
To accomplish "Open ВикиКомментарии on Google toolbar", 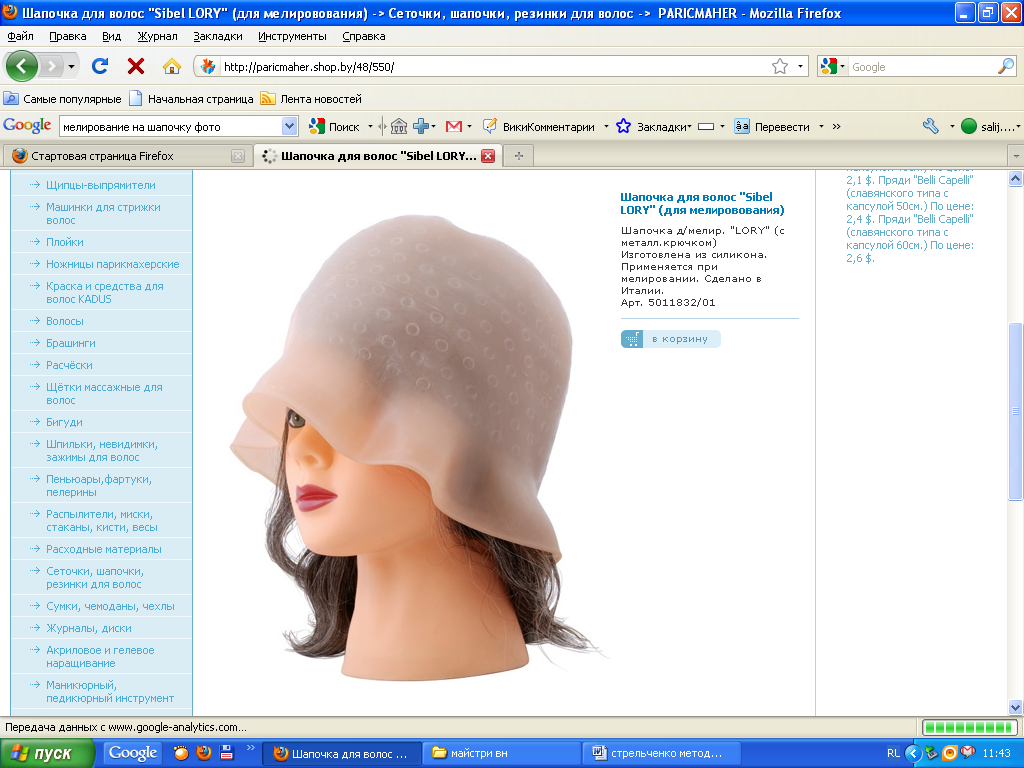I will coord(539,127).
